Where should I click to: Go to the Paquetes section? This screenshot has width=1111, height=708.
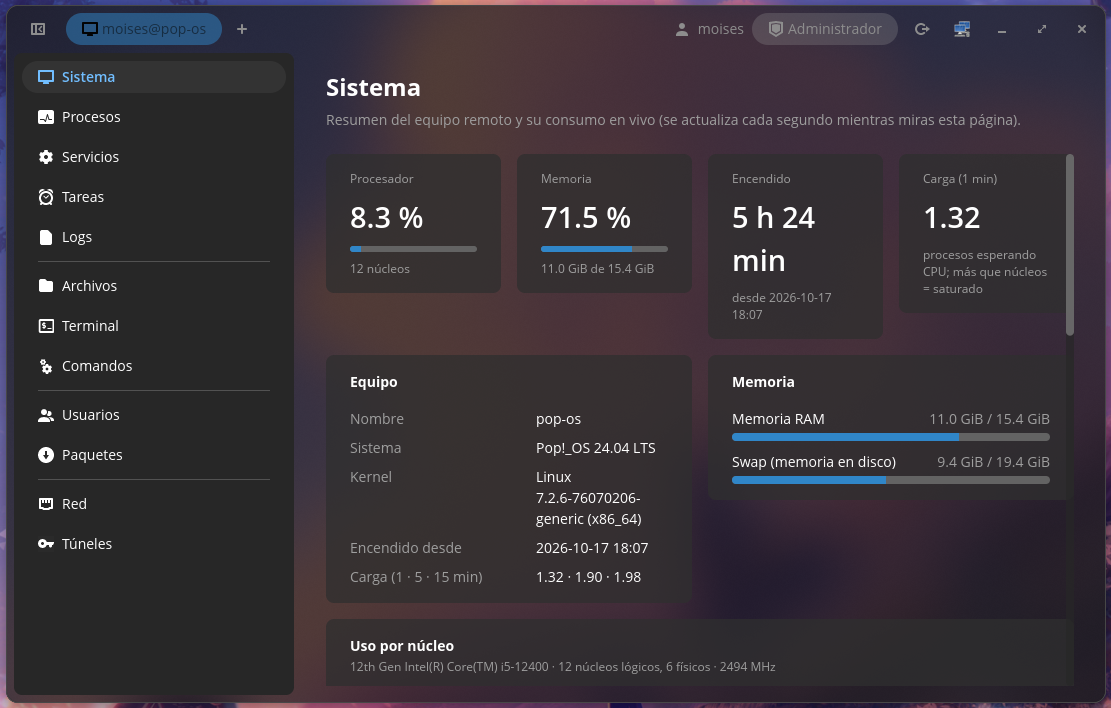click(154, 455)
